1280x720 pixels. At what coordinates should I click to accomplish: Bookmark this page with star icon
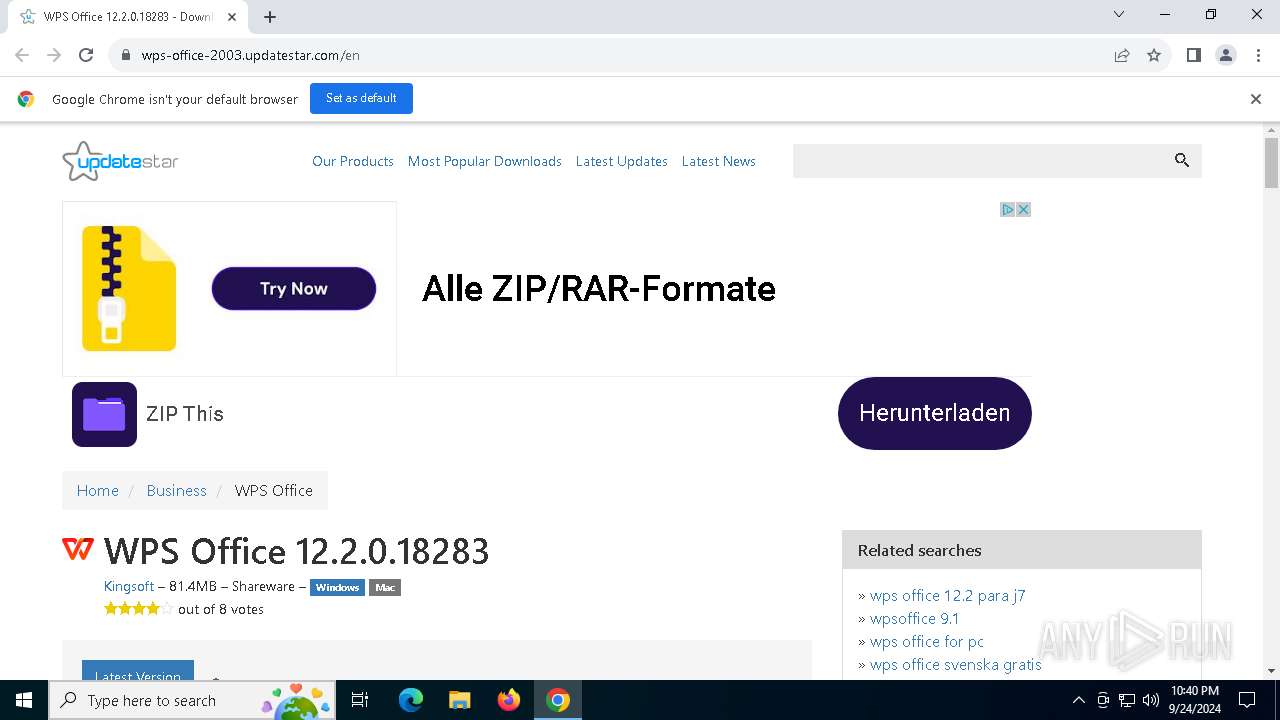pyautogui.click(x=1154, y=55)
